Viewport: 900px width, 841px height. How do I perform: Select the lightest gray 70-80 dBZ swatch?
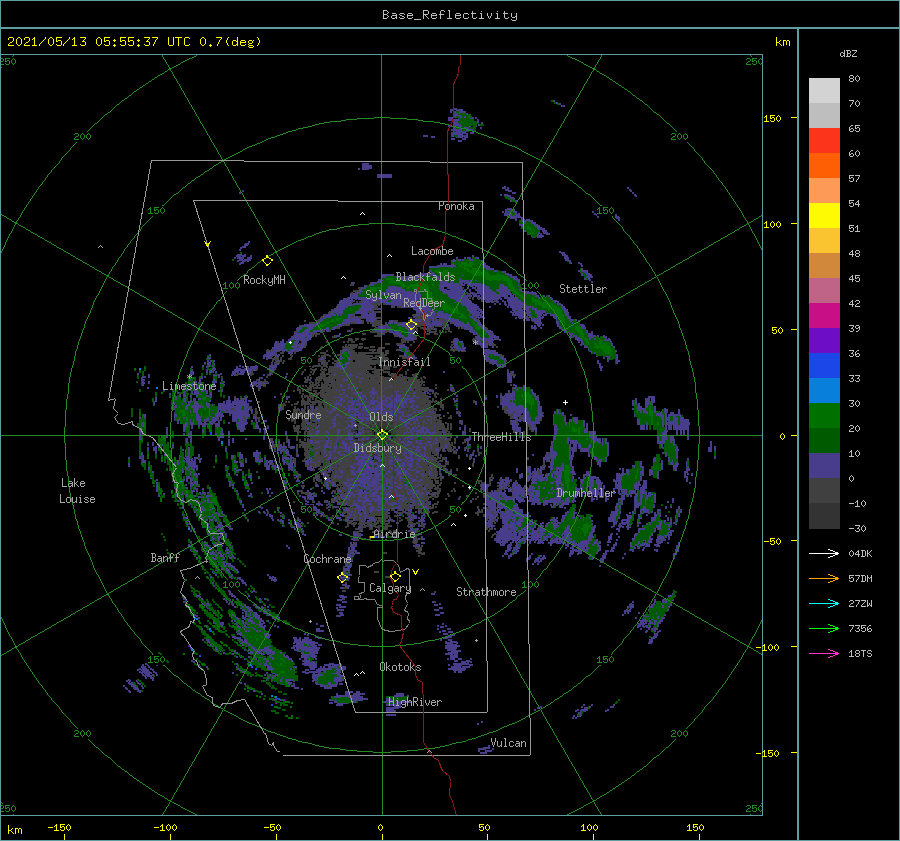point(824,91)
